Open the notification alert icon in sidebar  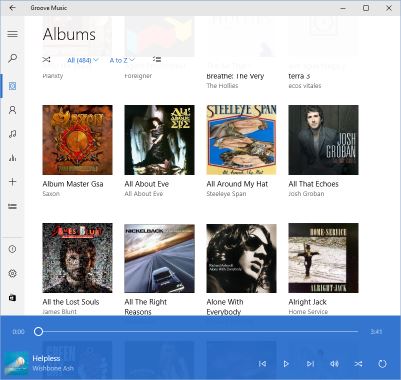[13, 249]
